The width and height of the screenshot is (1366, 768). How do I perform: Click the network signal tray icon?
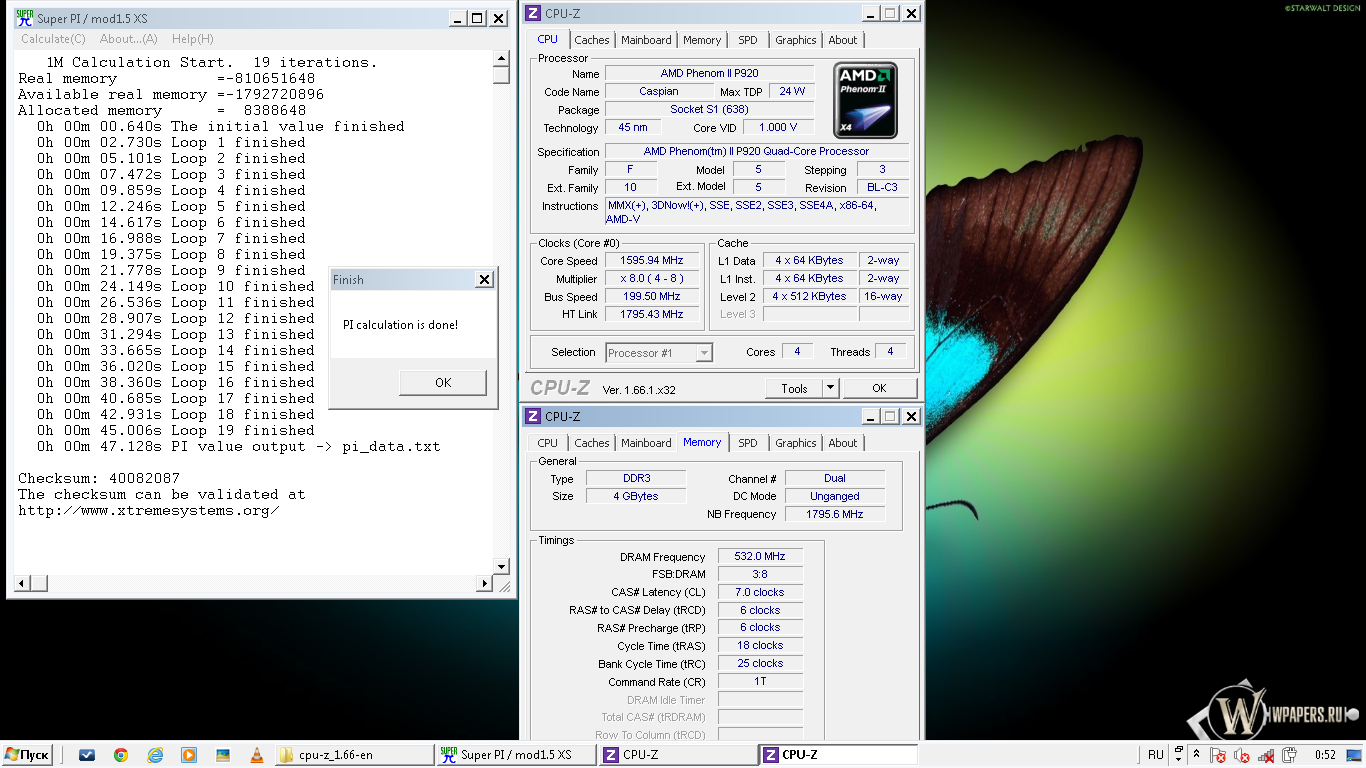pyautogui.click(x=1267, y=755)
